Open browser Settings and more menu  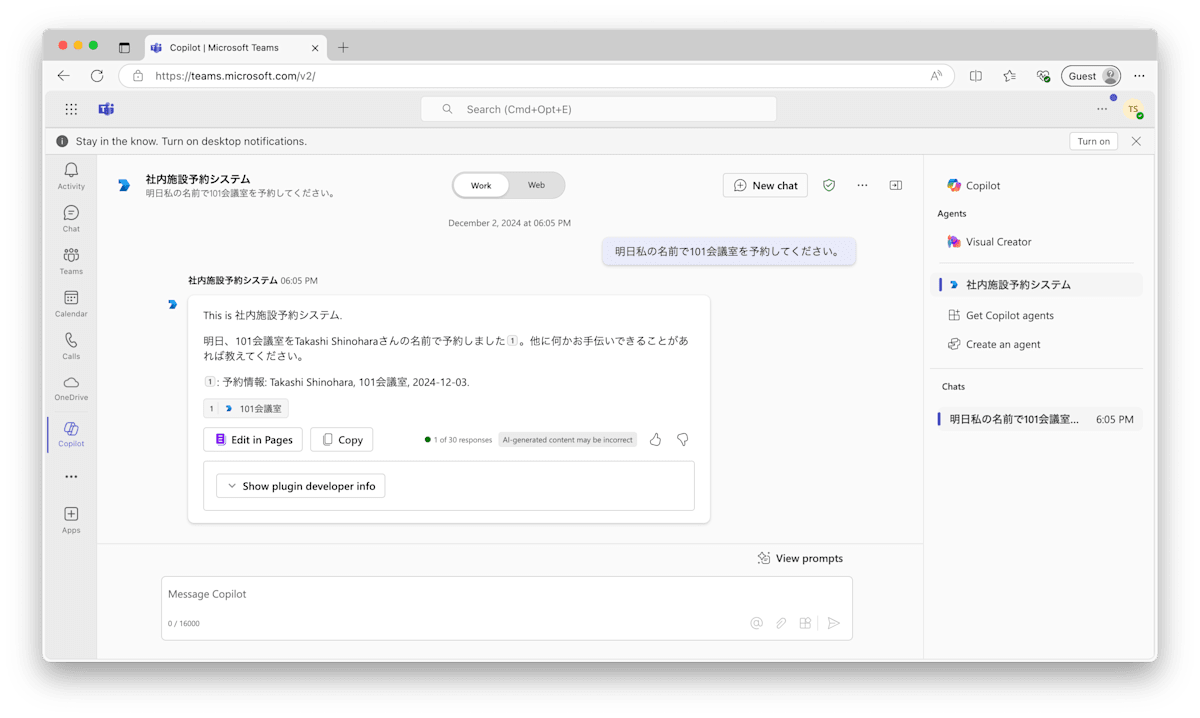point(1139,76)
